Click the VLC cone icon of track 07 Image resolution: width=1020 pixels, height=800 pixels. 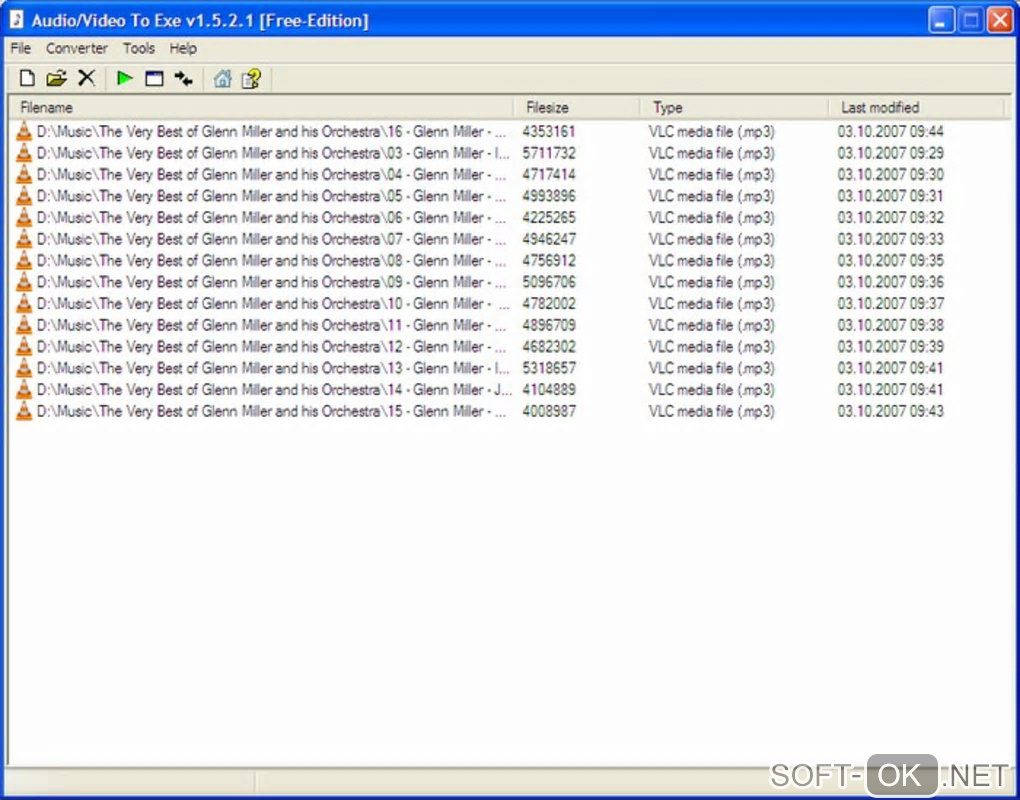pyautogui.click(x=23, y=239)
